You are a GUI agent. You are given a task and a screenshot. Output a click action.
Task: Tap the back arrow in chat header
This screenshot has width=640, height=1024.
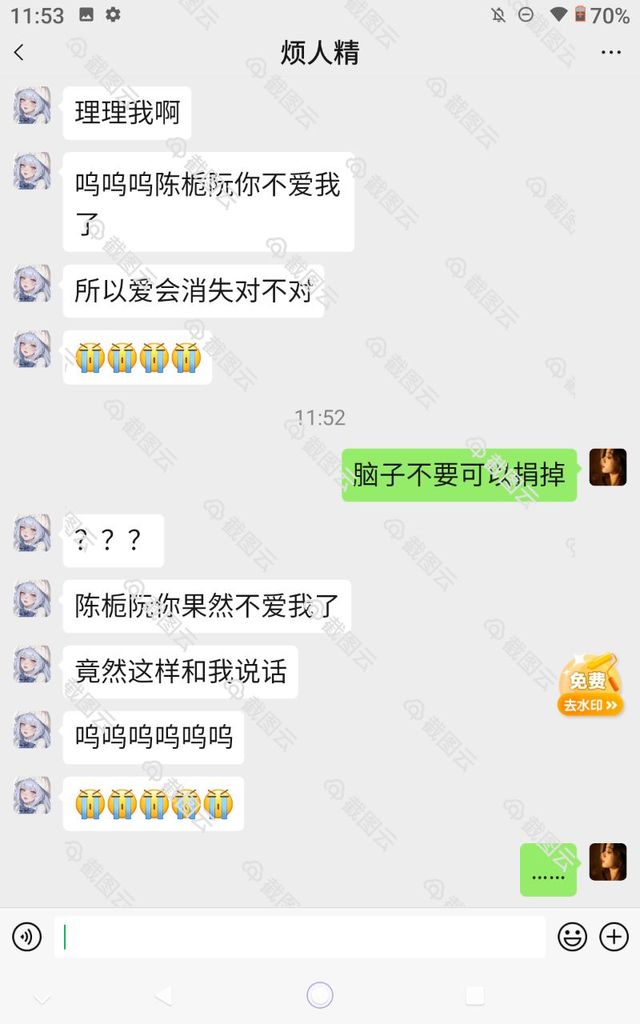coord(19,52)
